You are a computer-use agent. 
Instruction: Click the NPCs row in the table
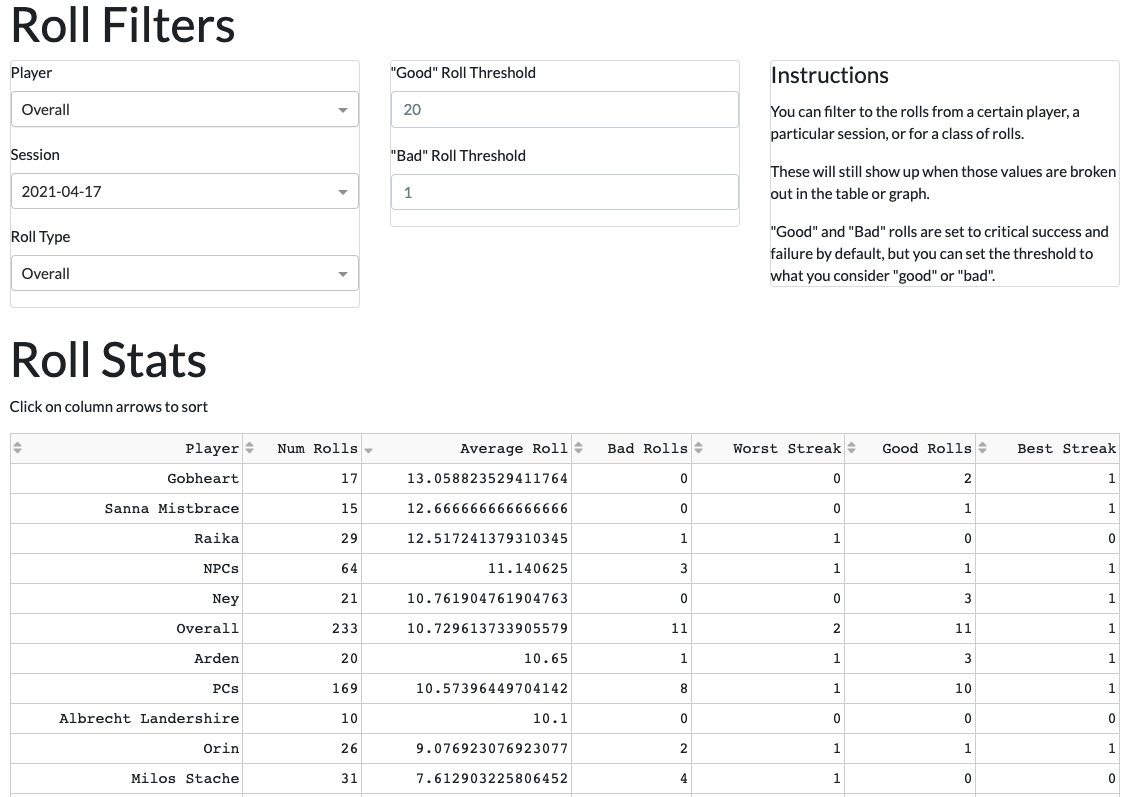[x=220, y=569]
